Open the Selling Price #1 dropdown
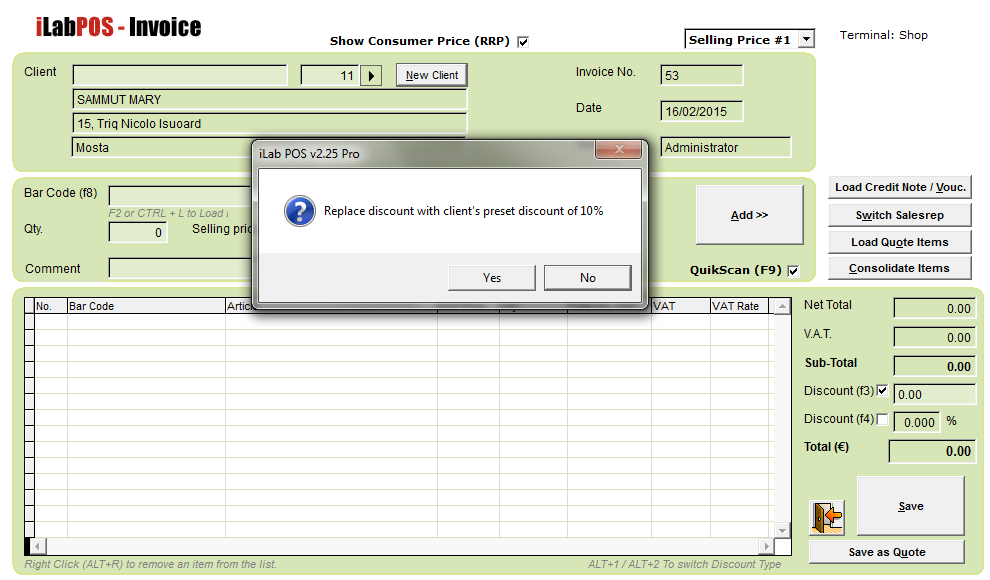Screen dimensions: 990x580 (806, 40)
